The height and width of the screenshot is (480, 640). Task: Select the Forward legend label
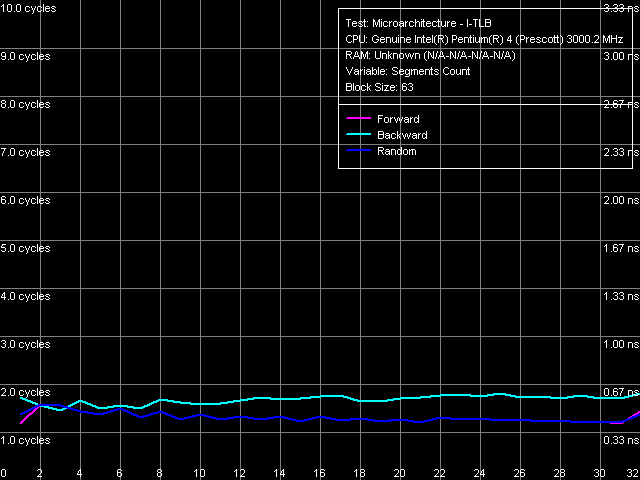coord(398,120)
